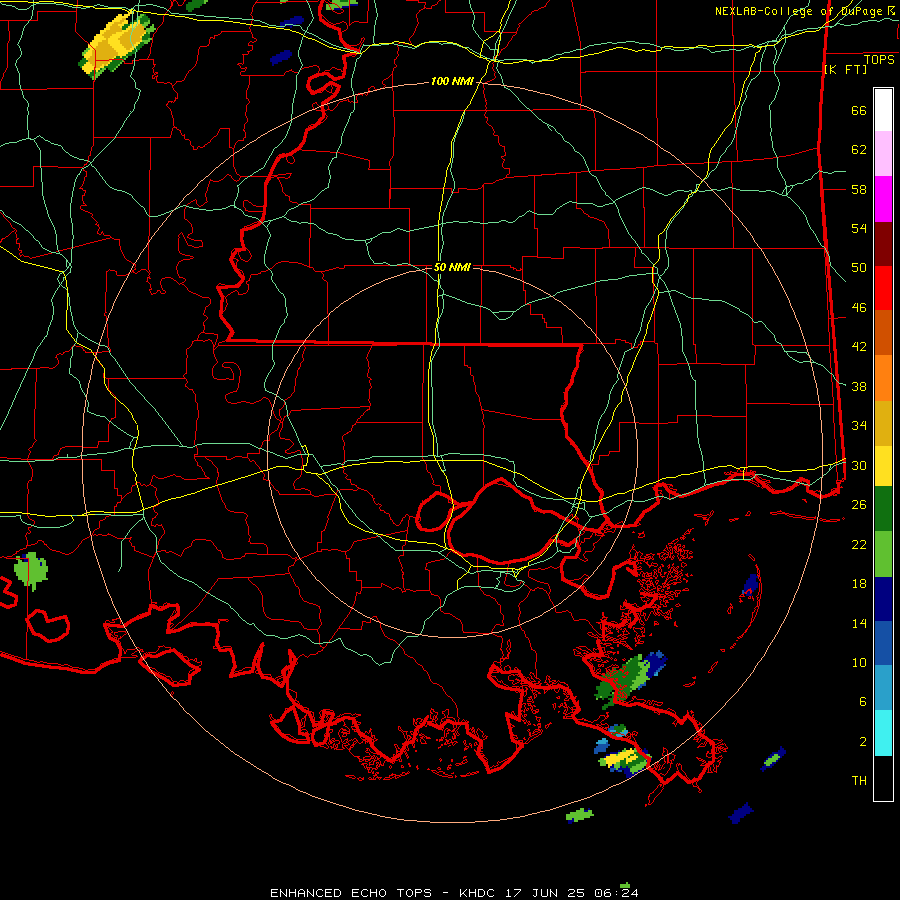The image size is (900, 900).
Task: Click the "50 NMI" range ring label
Action: coord(452,267)
